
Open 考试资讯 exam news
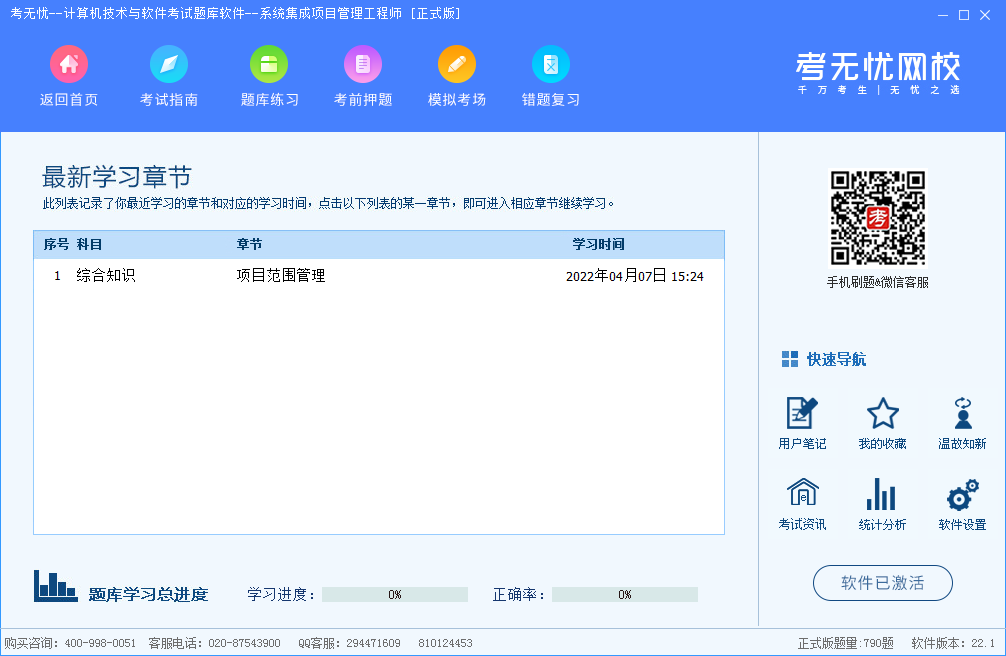pos(802,494)
